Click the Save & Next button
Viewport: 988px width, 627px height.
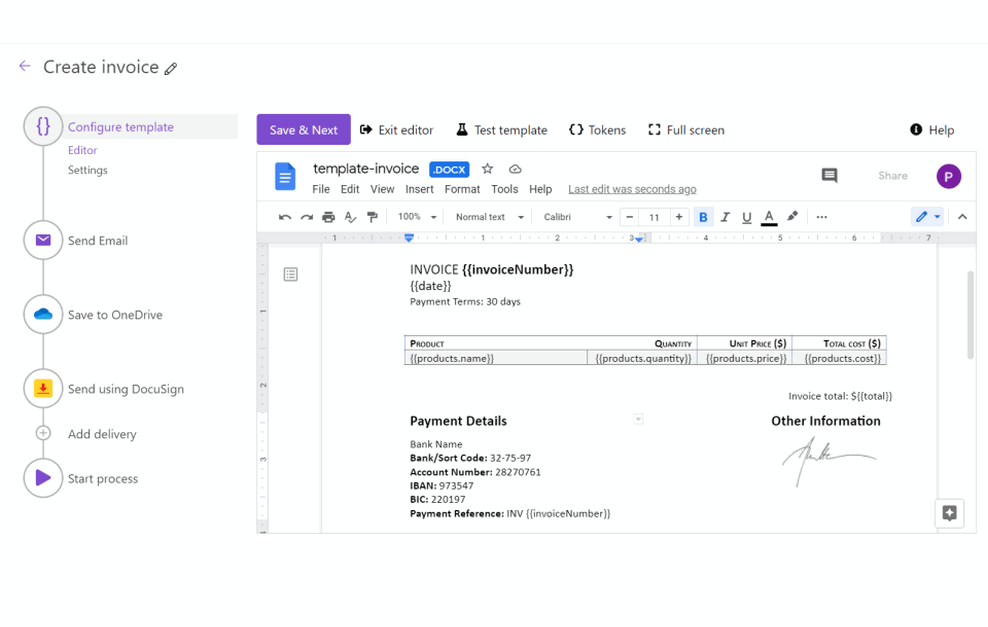click(x=304, y=130)
